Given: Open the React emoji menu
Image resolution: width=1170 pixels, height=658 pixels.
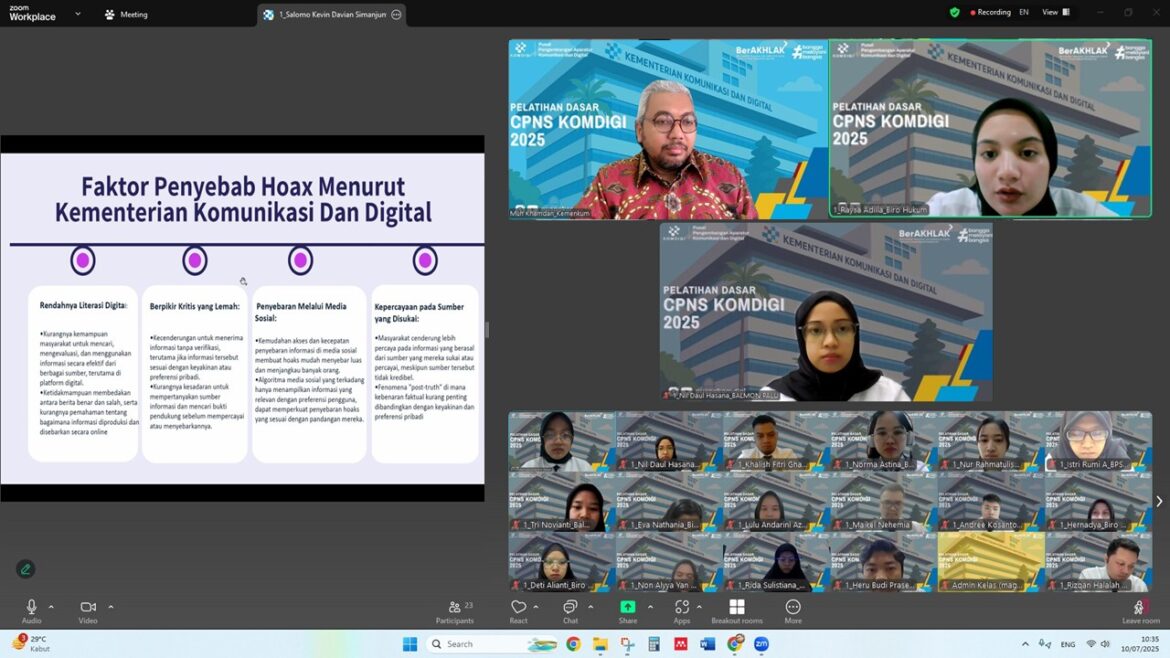Looking at the screenshot, I should 519,612.
